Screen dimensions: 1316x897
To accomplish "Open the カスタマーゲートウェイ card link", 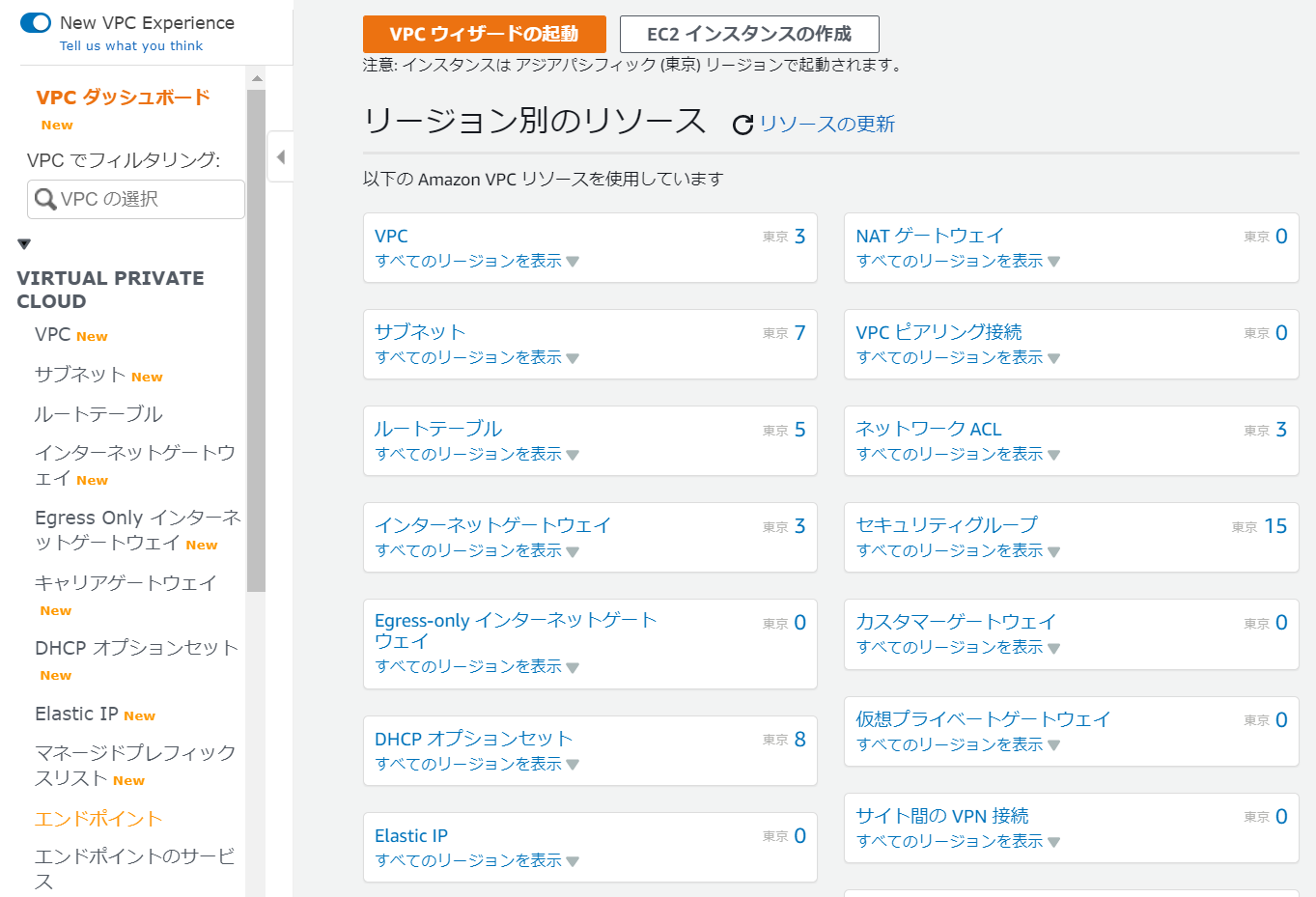I will 956,622.
